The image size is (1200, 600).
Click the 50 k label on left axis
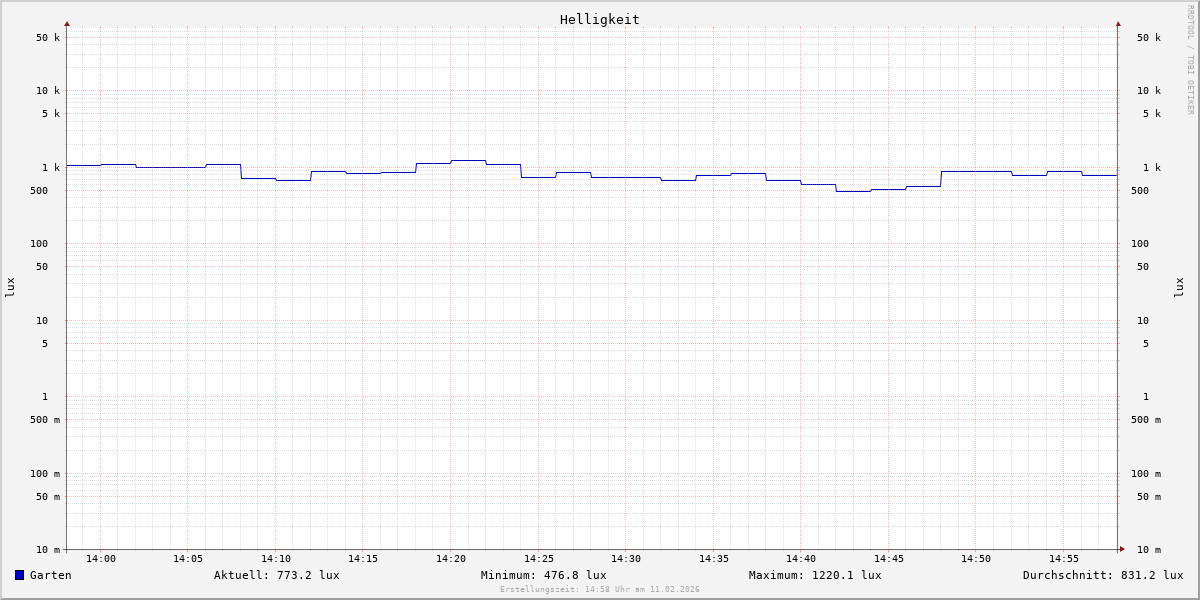coord(48,38)
